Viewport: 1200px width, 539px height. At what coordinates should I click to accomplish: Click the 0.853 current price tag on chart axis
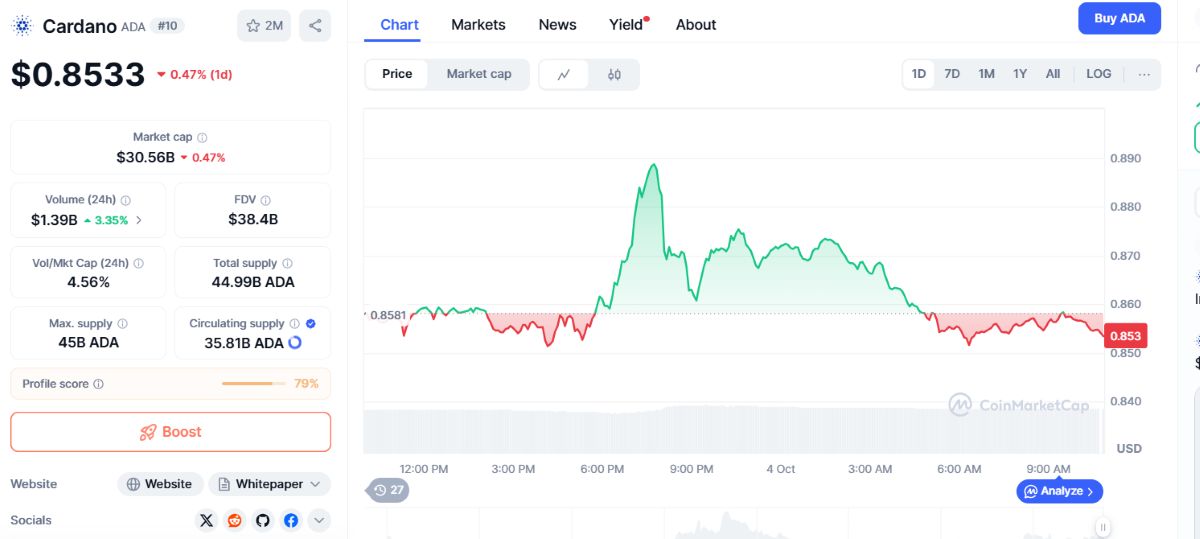(1125, 337)
